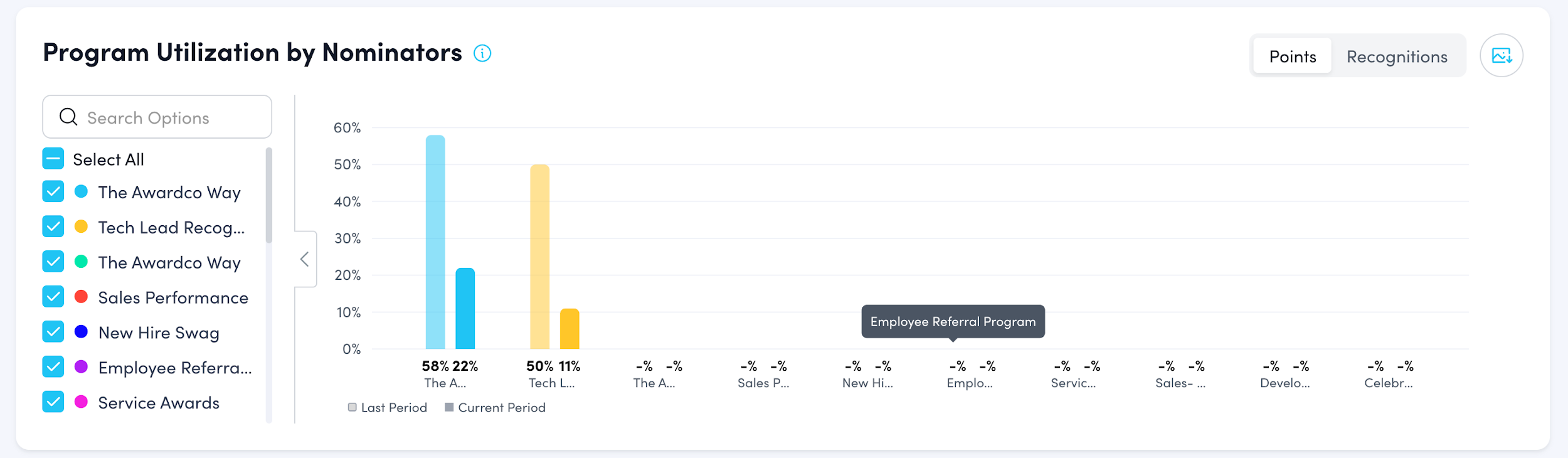Uncheck the Tech Lead Recognition checkbox
The image size is (1568, 458).
53,226
